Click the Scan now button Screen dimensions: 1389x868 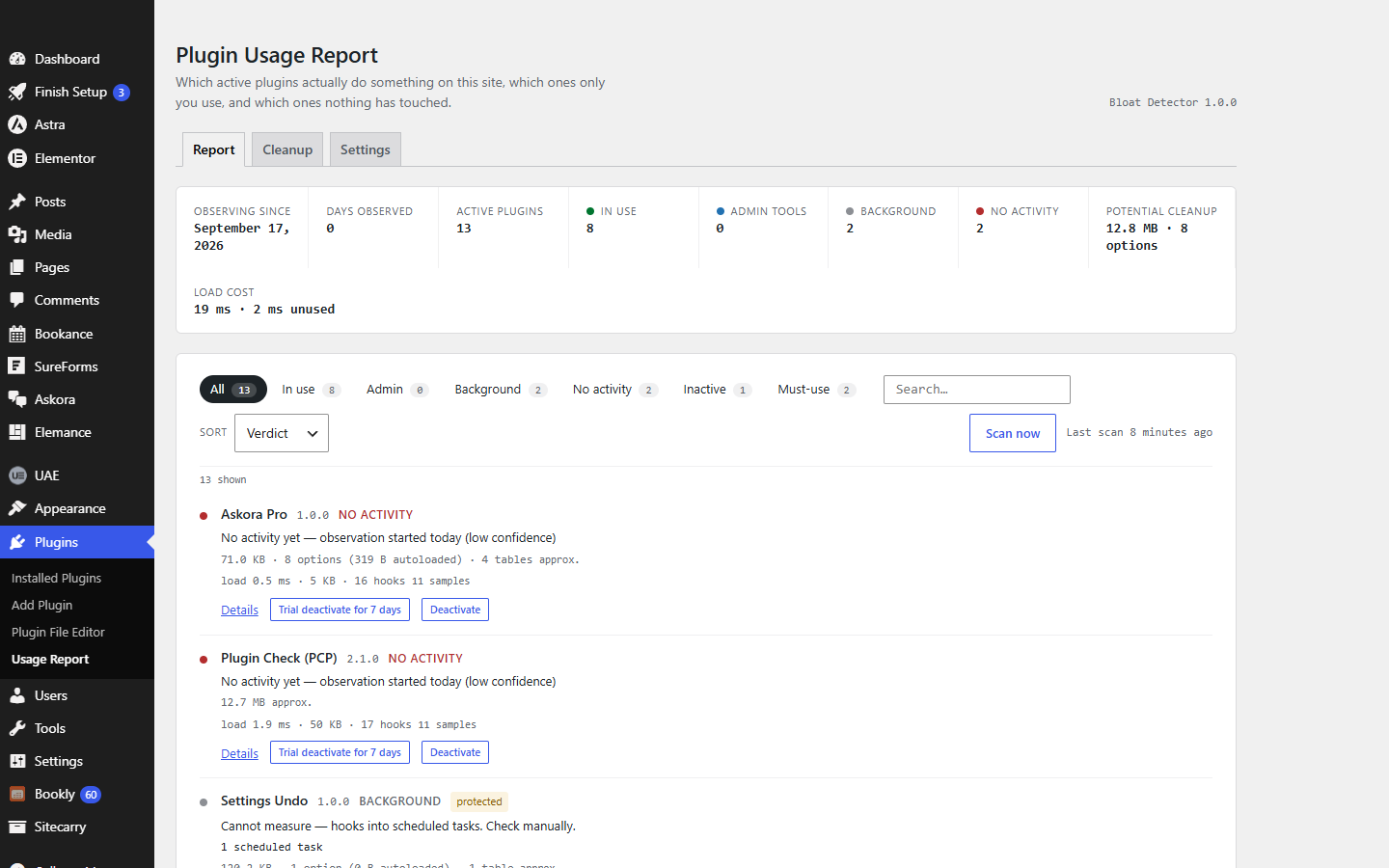click(x=1013, y=433)
